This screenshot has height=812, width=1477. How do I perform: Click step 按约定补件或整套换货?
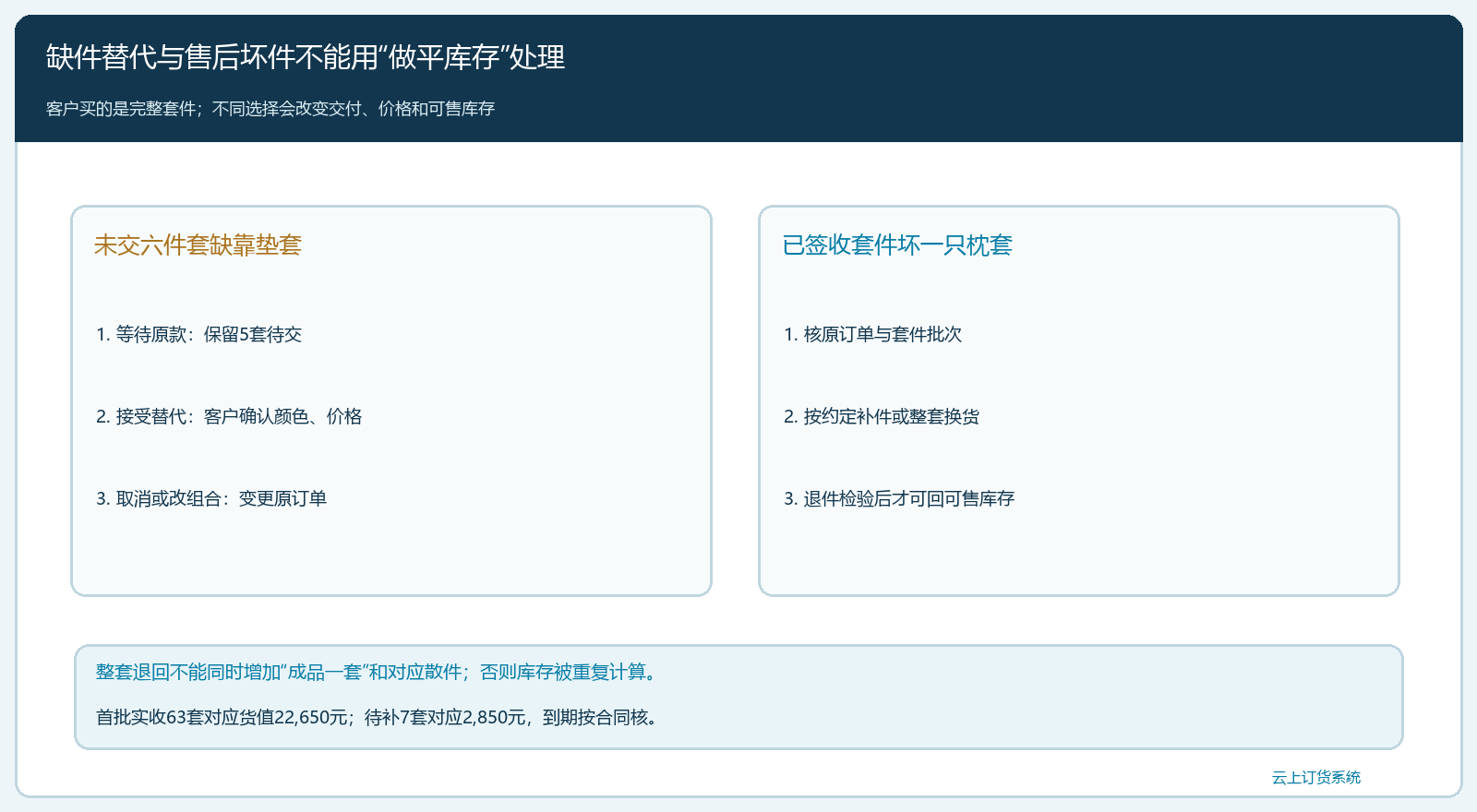coord(882,416)
